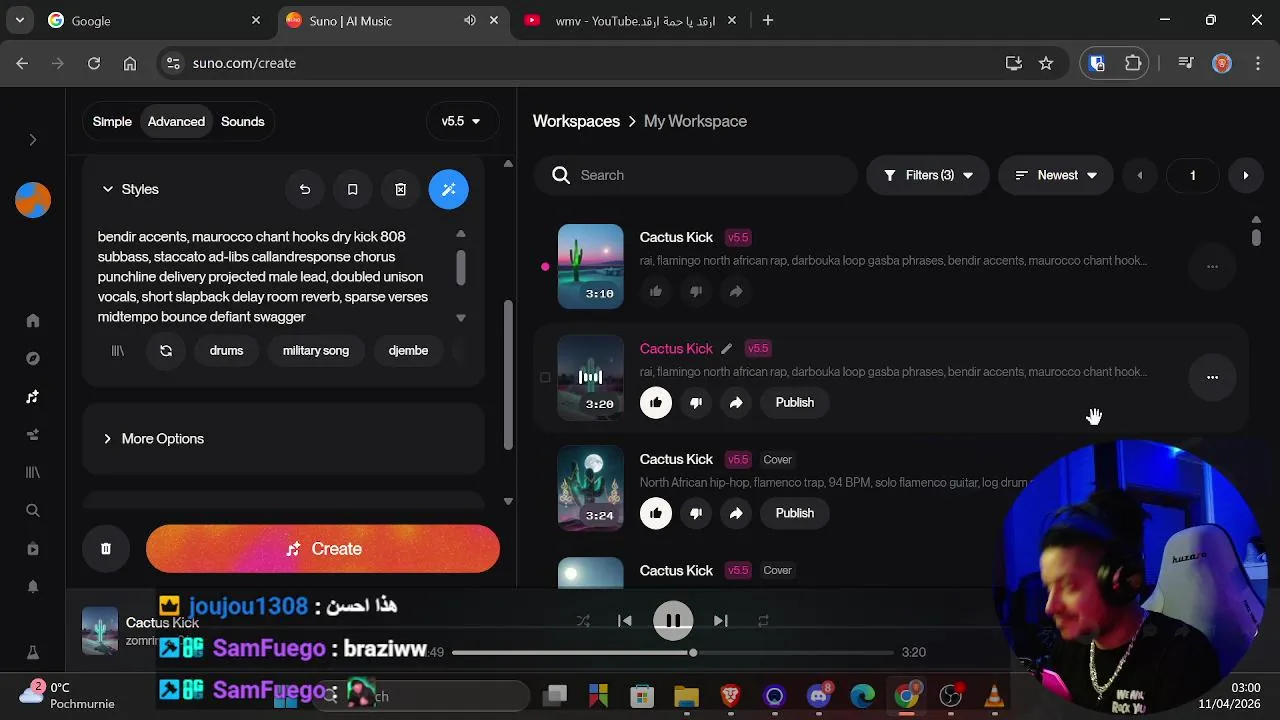This screenshot has height=720, width=1280.
Task: Dislike the Cactus Kick 3:20 song
Action: tap(696, 403)
